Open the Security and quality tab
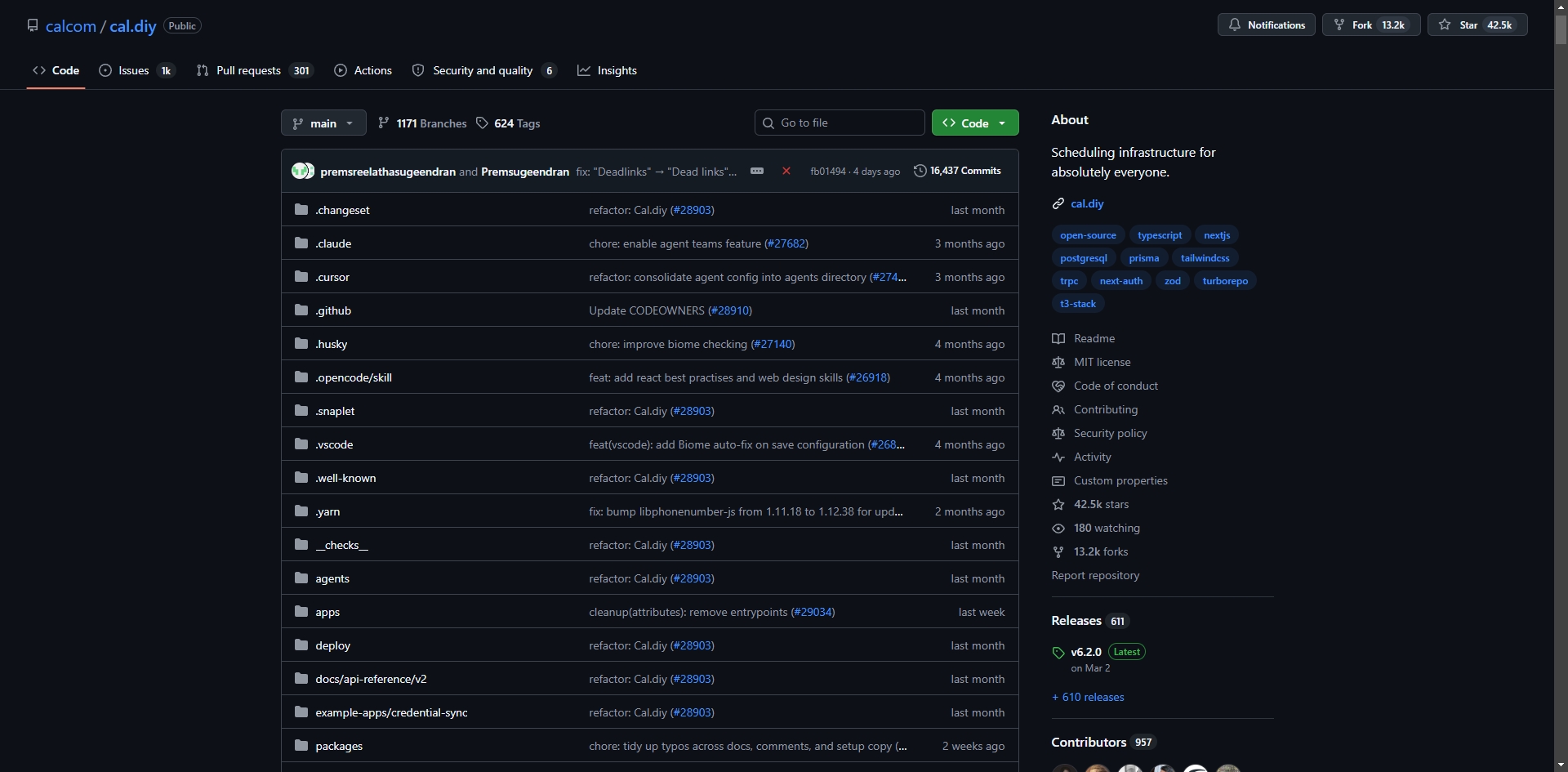Screen dimensions: 1568x772 485,70
